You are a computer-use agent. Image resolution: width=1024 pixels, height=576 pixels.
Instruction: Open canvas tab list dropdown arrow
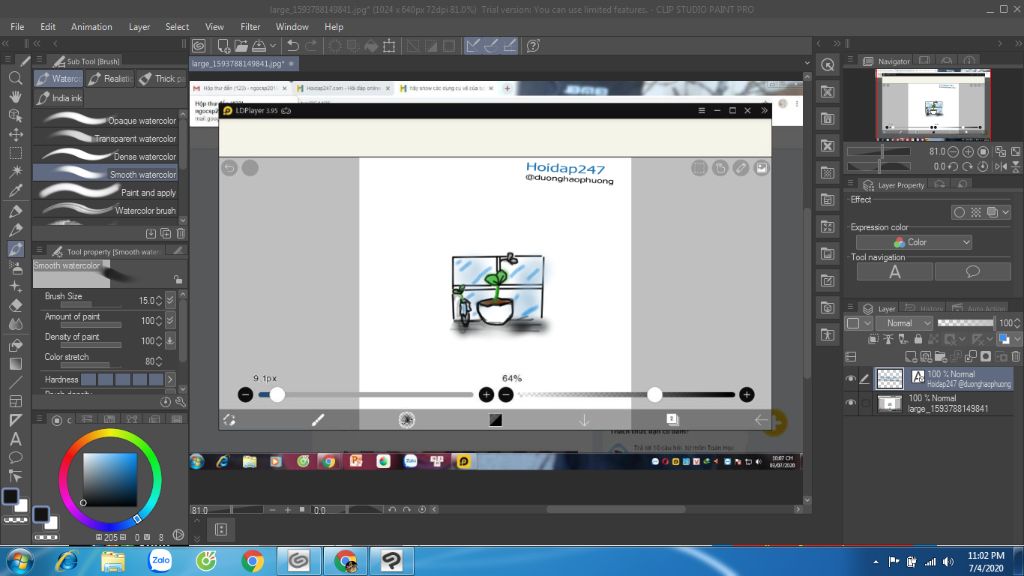click(x=807, y=63)
